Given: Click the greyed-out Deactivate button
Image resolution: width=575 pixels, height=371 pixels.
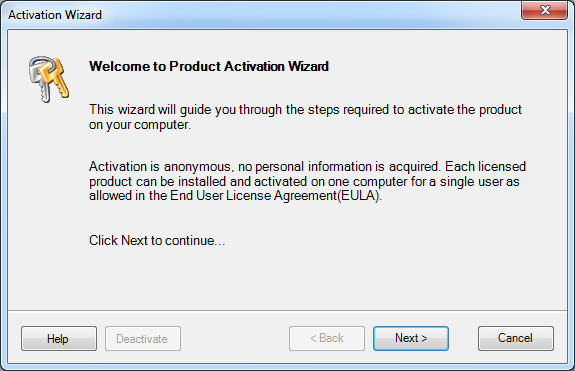Looking at the screenshot, I should [143, 338].
